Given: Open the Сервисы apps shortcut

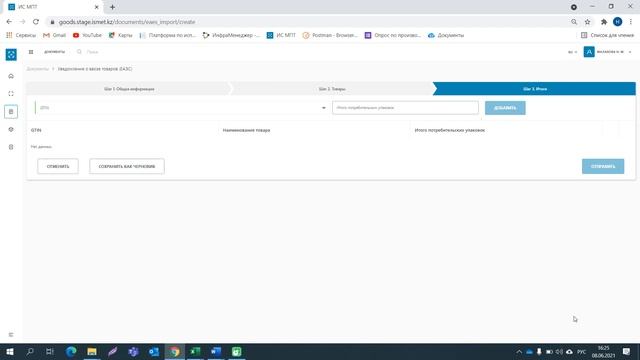Looking at the screenshot, I should coord(21,35).
